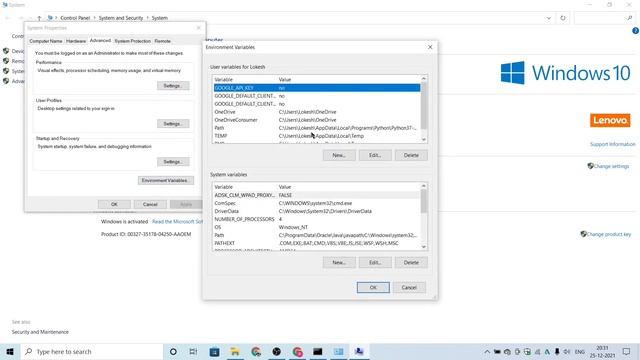Click the Remote settings shield icon
Screen dimensions: 640x360
[x=6, y=61]
